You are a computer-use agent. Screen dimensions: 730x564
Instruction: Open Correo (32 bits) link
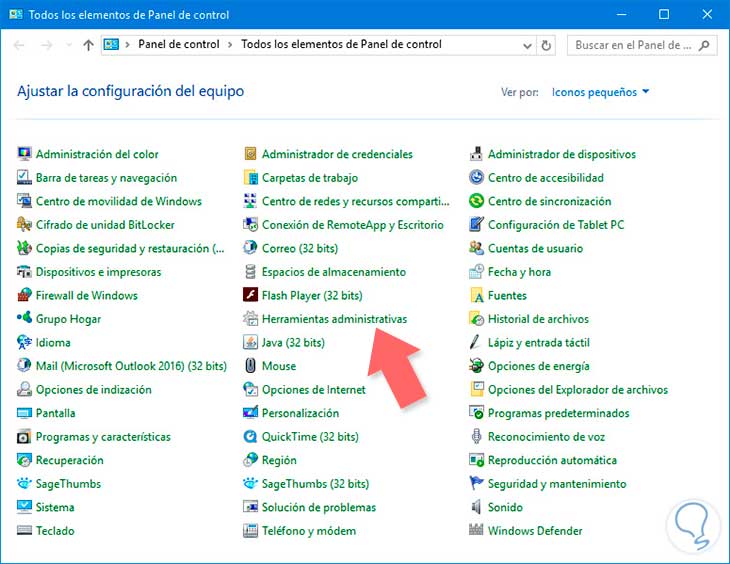(x=300, y=249)
